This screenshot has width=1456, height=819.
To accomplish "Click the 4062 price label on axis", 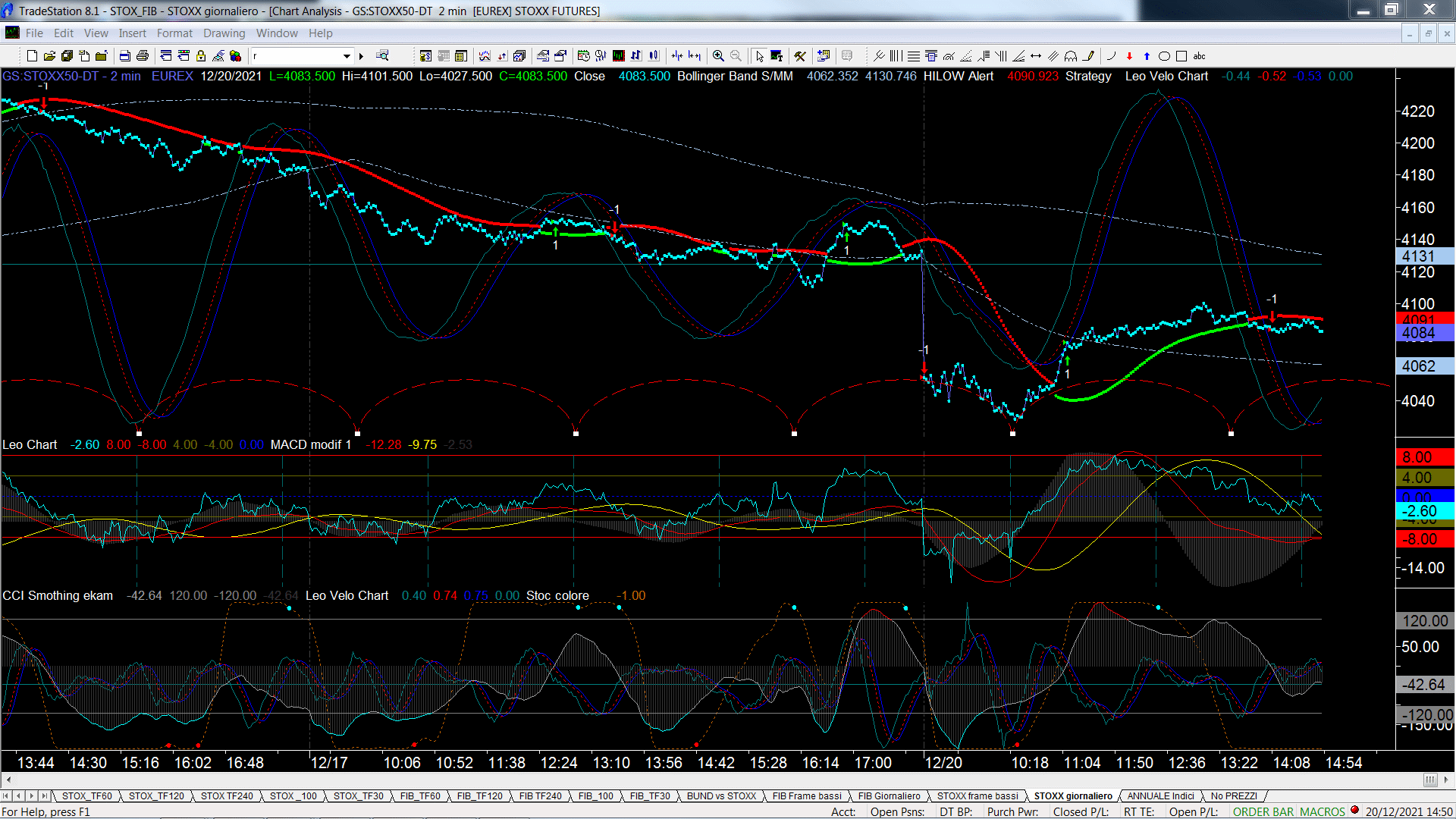I will point(1425,366).
